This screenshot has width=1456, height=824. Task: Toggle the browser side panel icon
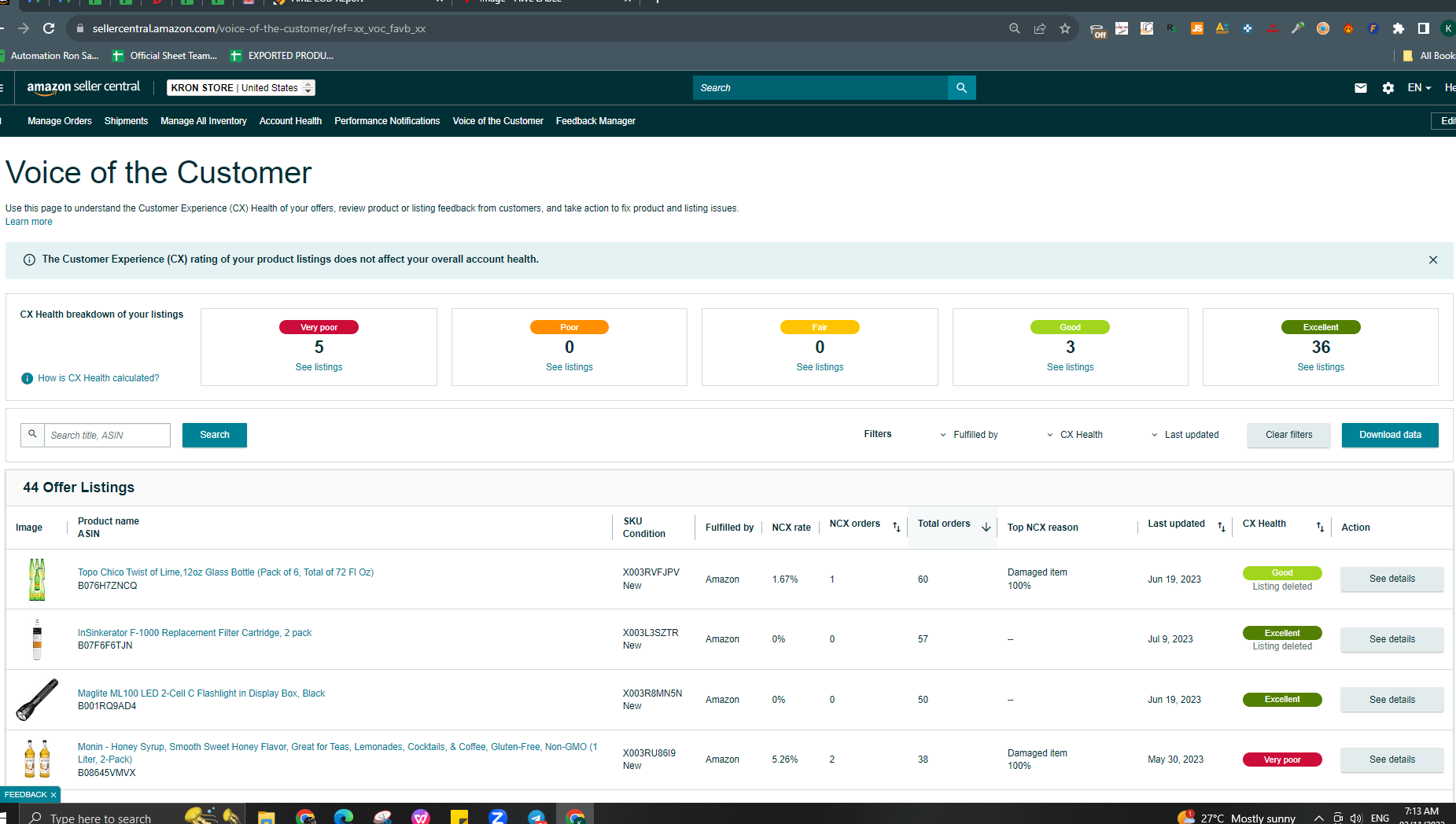1424,28
